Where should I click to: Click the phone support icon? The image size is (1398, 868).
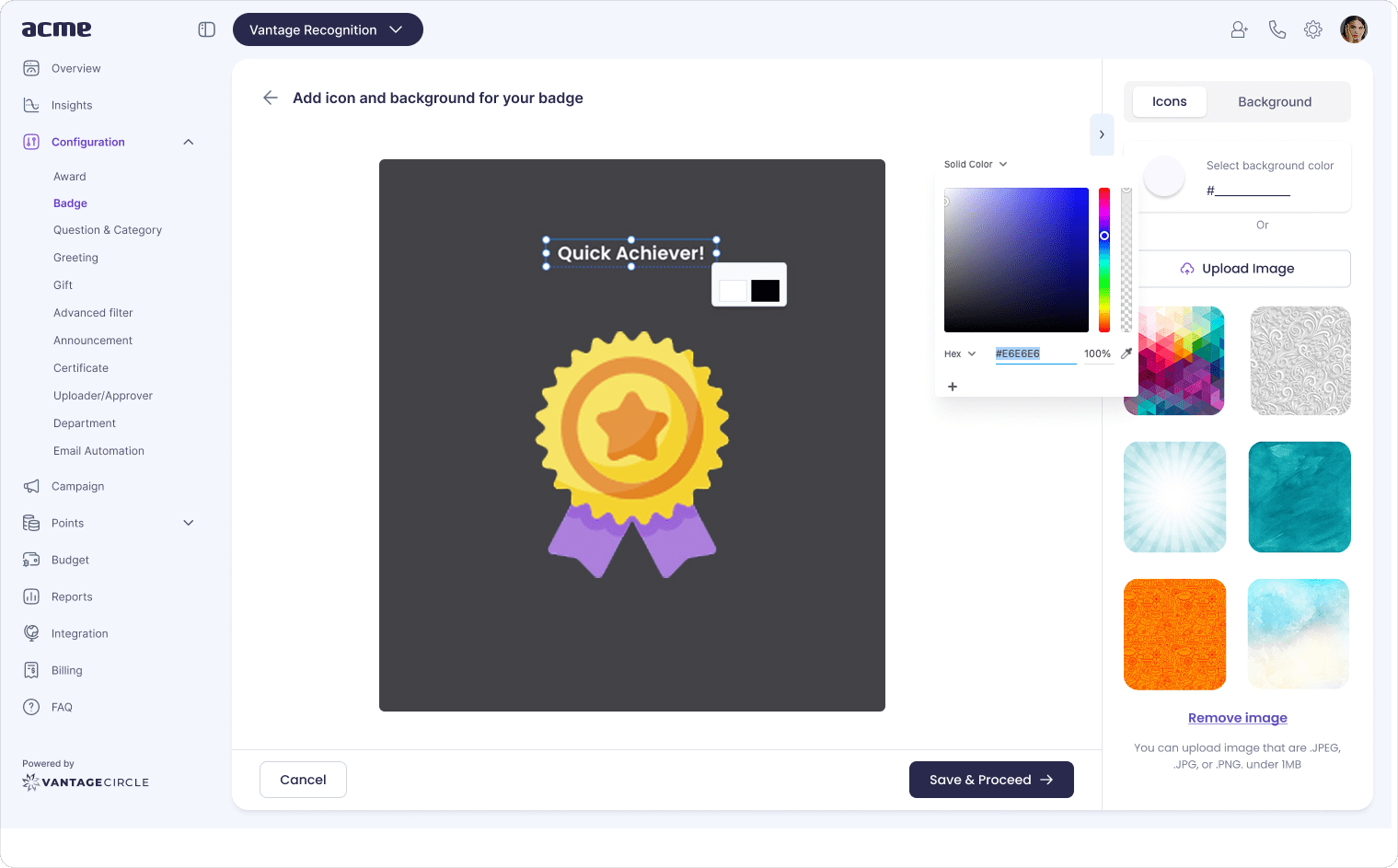tap(1277, 29)
